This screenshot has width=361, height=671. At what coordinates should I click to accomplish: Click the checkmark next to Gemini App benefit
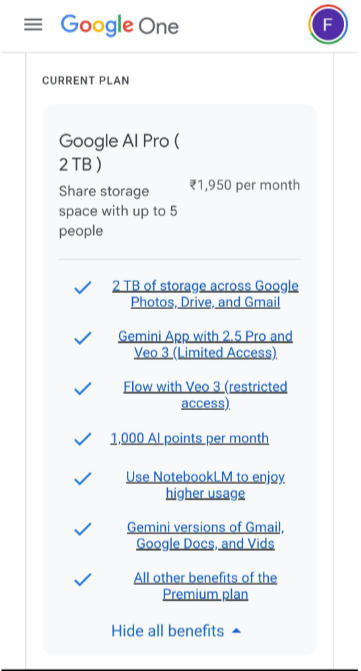(x=83, y=338)
